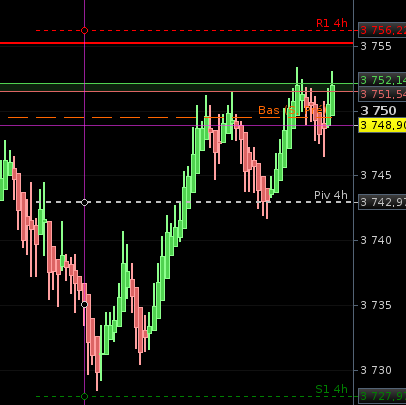
Task: Click the 3 730 price axis label
Action: (376, 370)
